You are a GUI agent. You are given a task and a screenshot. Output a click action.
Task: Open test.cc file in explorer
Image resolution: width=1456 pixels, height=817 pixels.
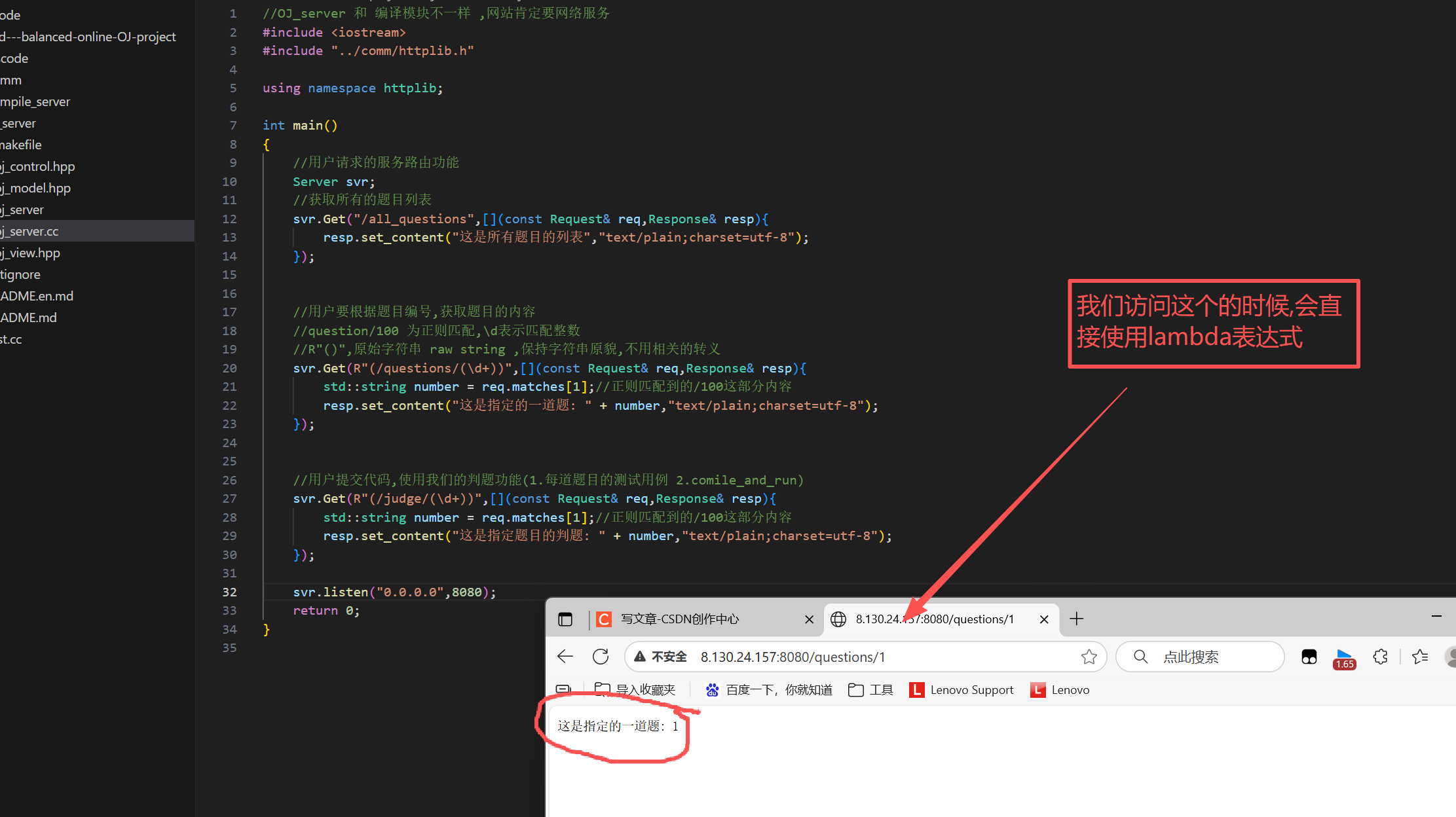point(11,339)
